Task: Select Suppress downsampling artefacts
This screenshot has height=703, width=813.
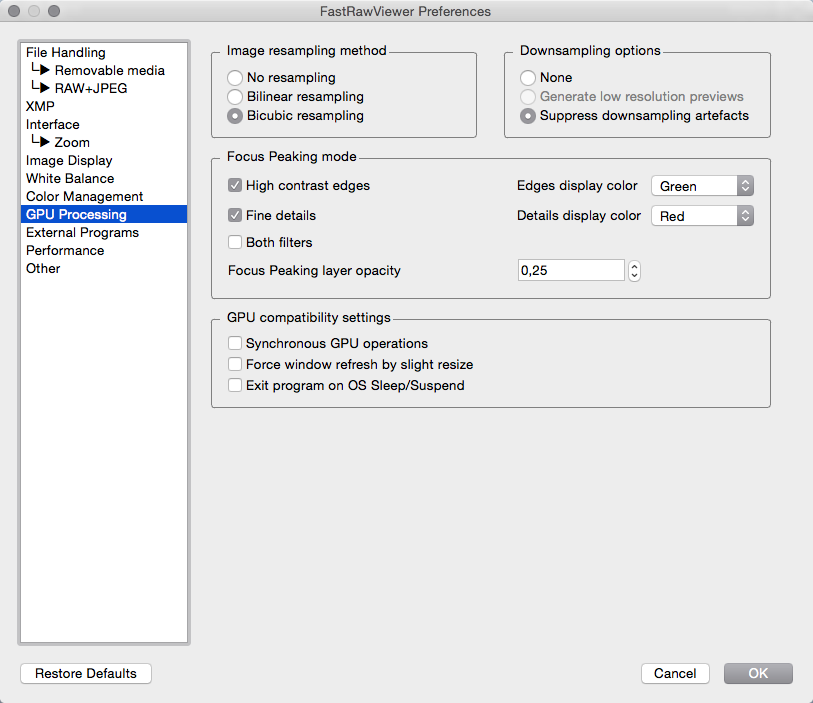Action: click(x=528, y=116)
